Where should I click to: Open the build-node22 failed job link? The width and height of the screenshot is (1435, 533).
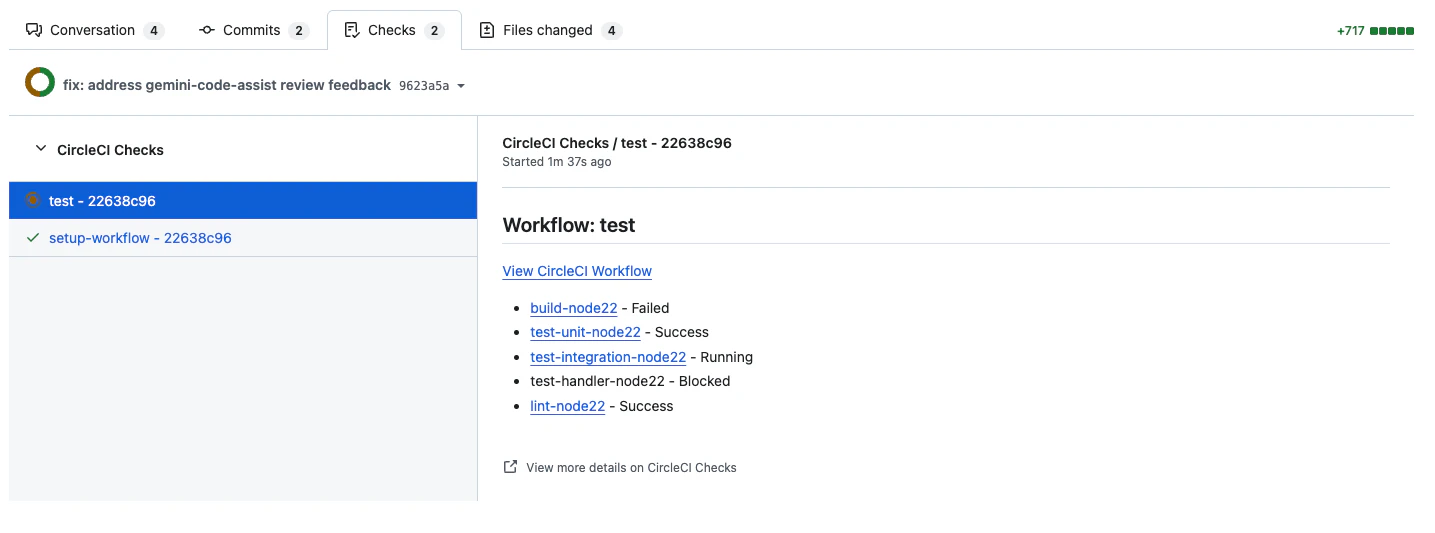coord(573,308)
